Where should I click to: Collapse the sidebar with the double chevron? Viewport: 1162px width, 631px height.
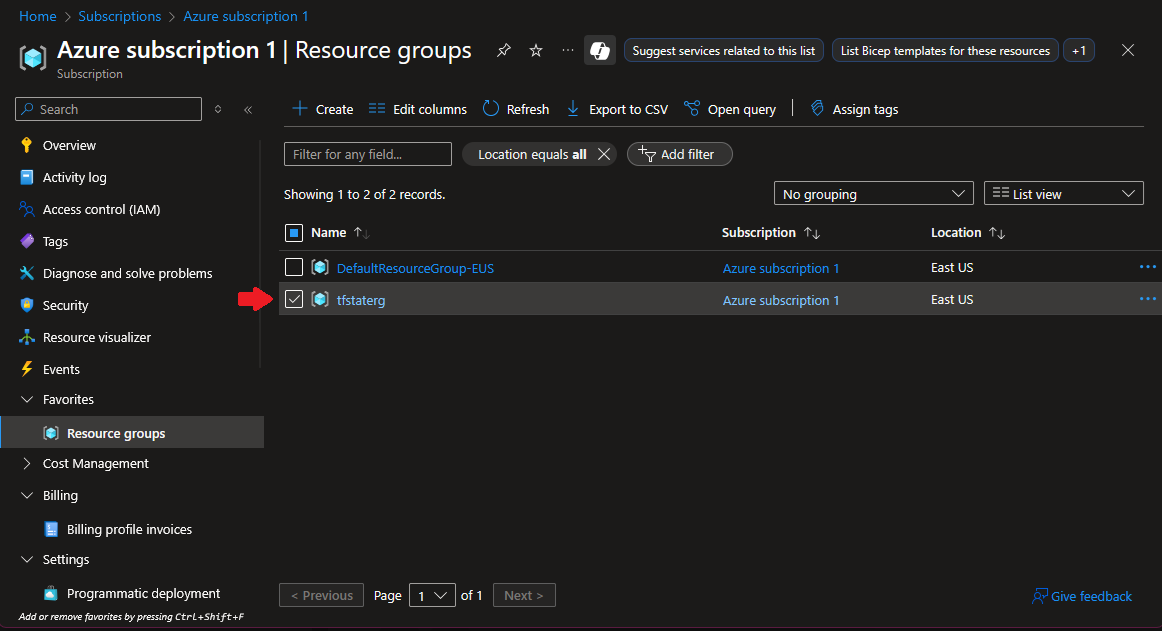tap(248, 110)
